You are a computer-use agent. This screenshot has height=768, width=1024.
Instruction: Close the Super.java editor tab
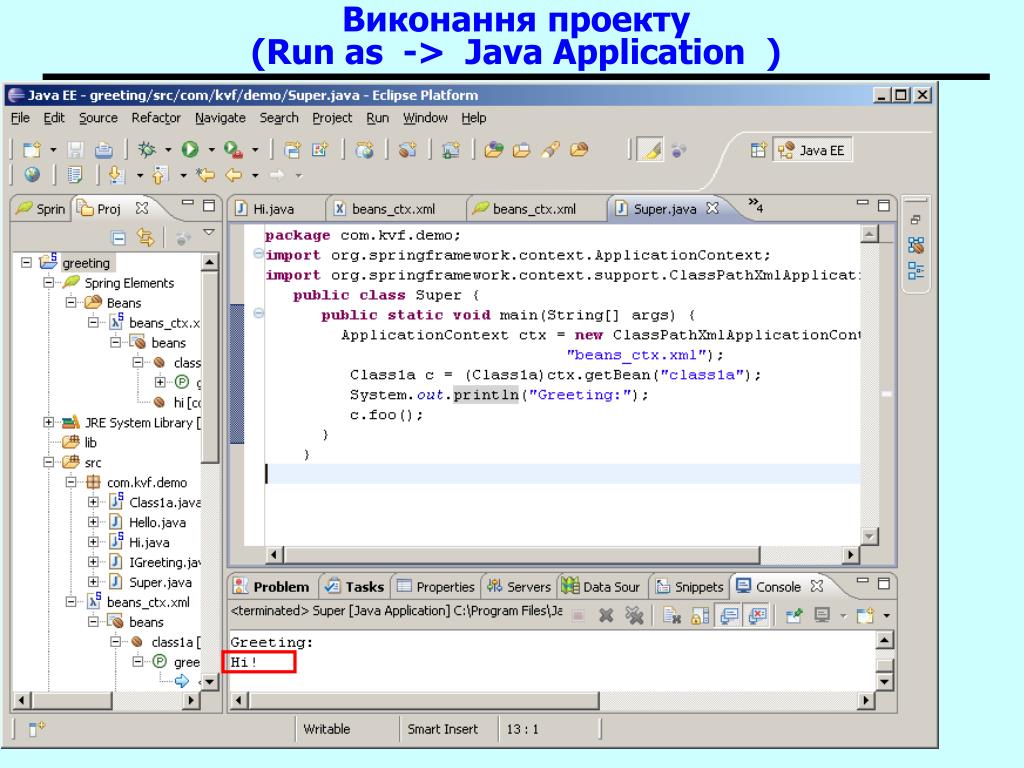(712, 208)
